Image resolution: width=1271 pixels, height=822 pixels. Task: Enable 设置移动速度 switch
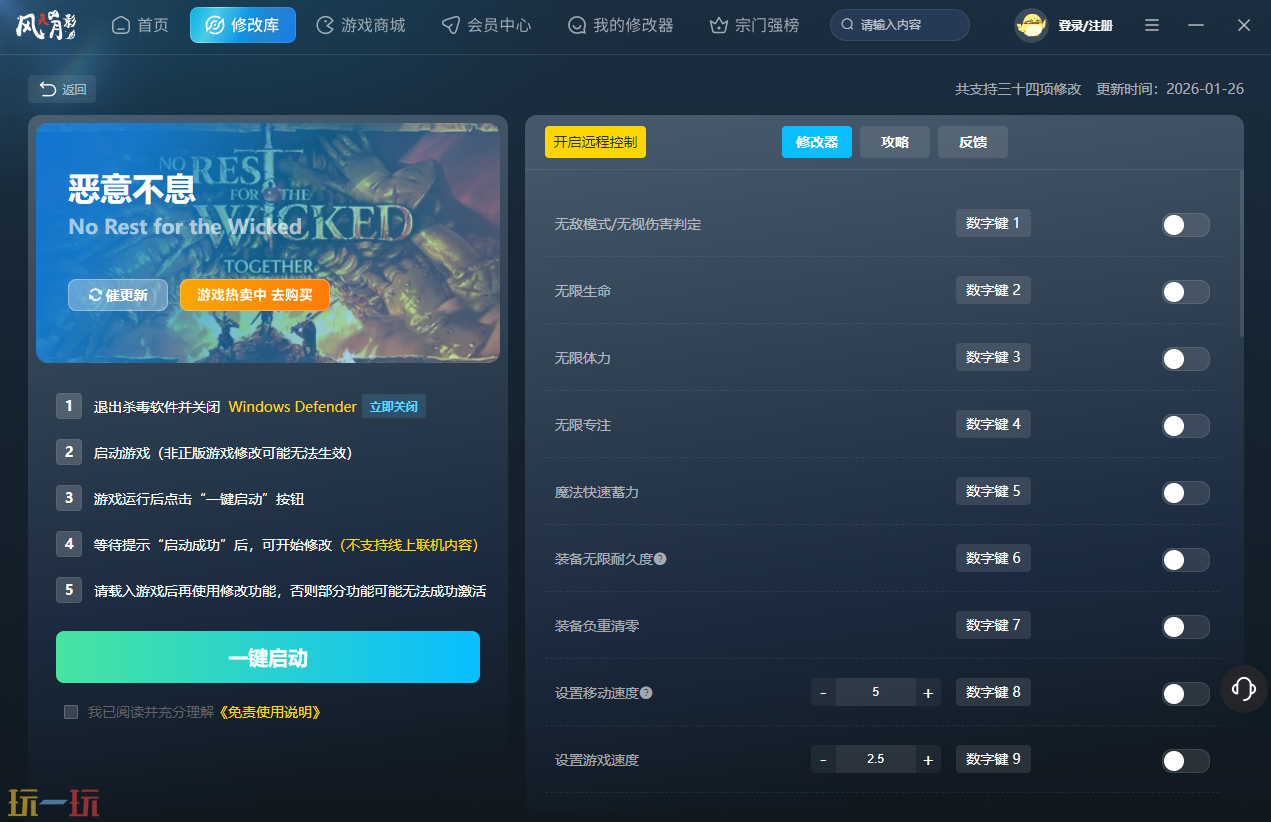1186,694
